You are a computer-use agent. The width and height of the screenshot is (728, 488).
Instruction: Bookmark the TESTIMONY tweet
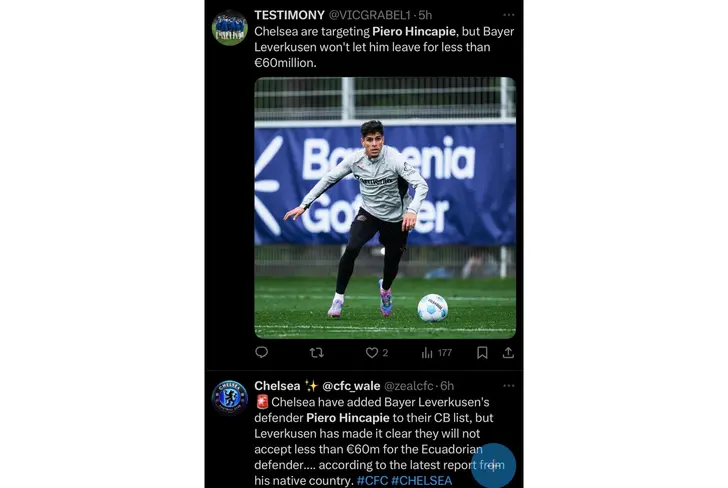pyautogui.click(x=482, y=353)
